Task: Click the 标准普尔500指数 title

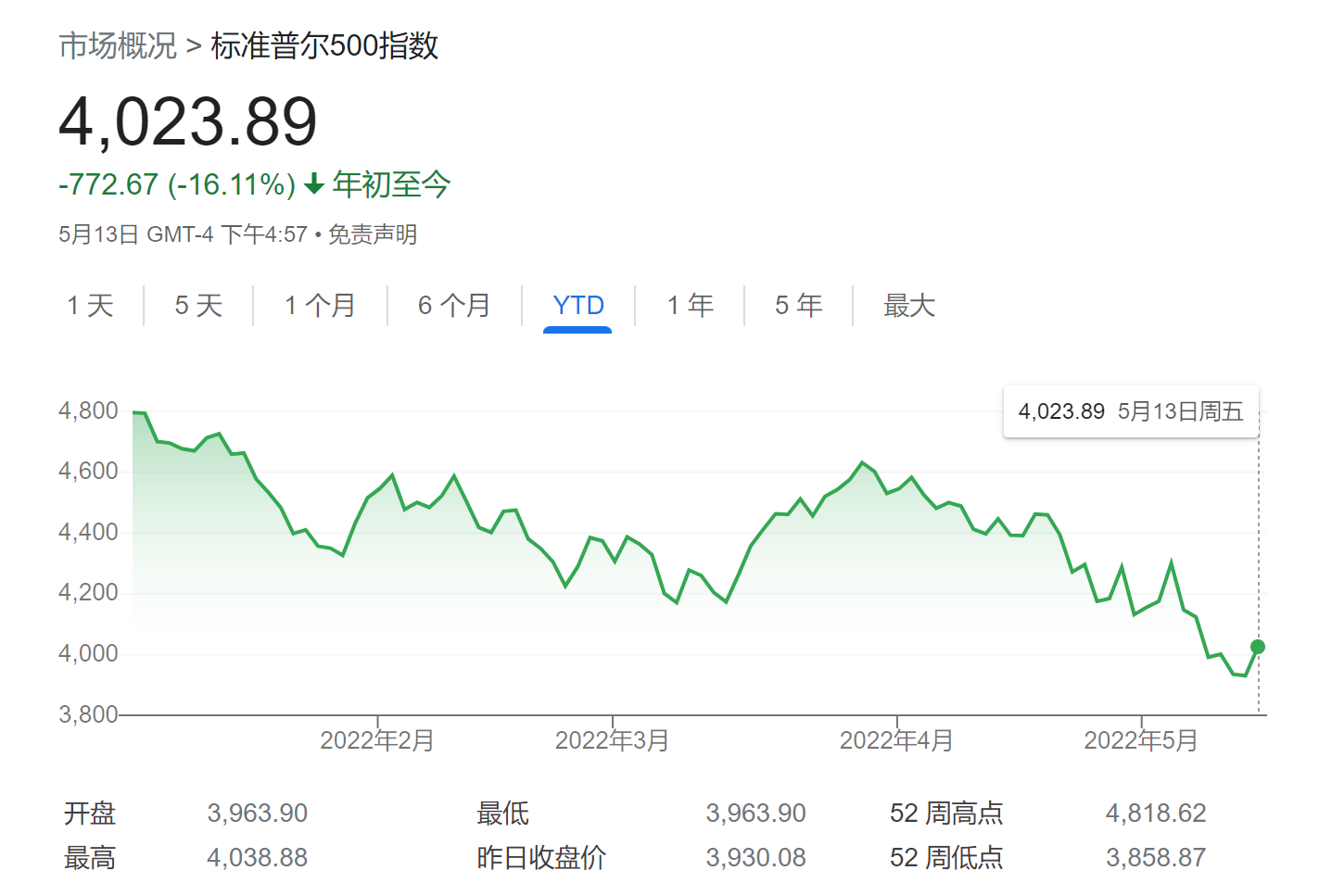Action: (x=324, y=45)
